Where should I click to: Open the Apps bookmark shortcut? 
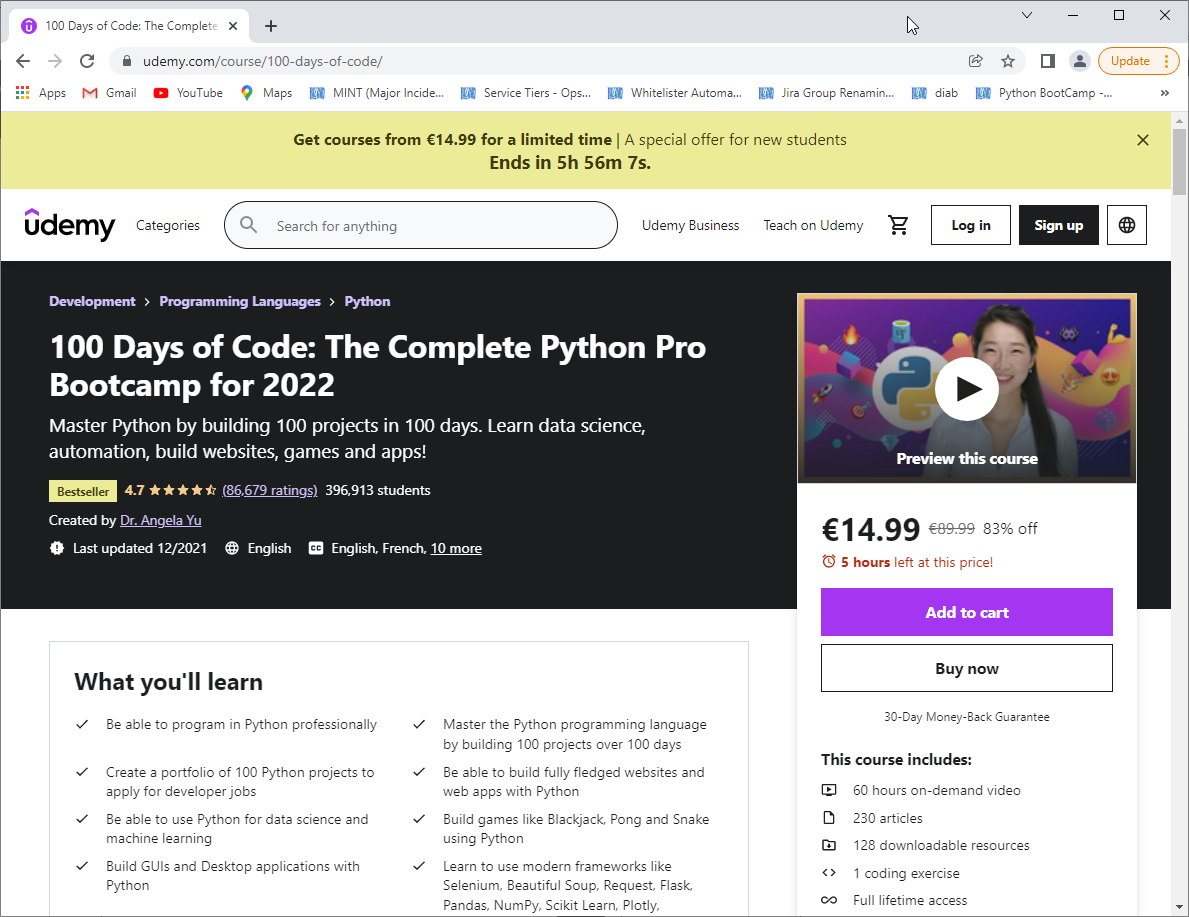point(41,93)
